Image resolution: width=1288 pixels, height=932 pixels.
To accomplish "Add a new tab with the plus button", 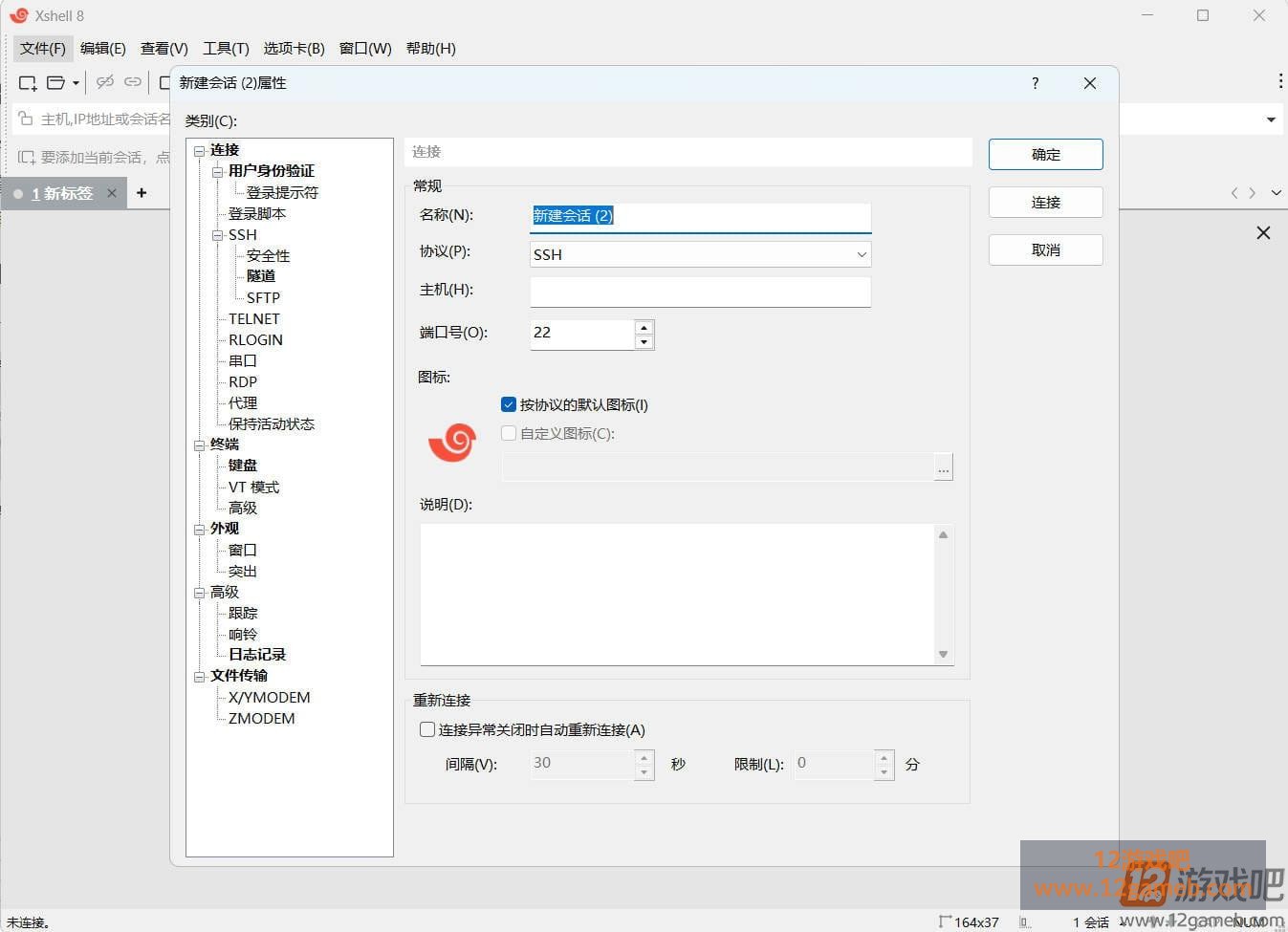I will (x=142, y=193).
